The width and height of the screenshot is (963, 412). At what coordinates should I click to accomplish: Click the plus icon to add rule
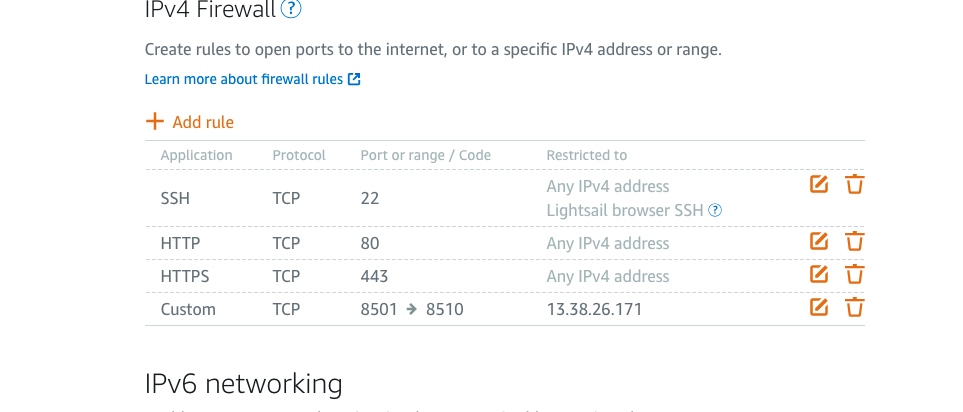(x=154, y=122)
